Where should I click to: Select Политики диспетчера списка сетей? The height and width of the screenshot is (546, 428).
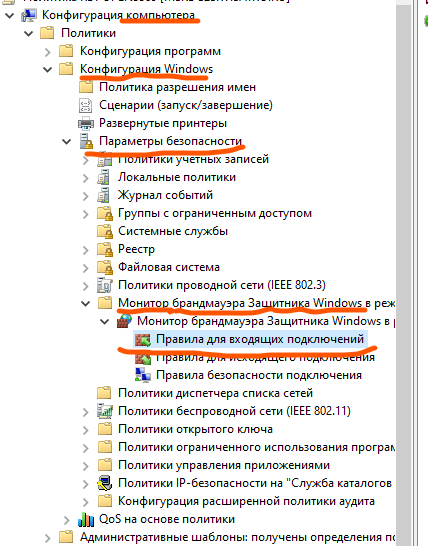click(215, 393)
